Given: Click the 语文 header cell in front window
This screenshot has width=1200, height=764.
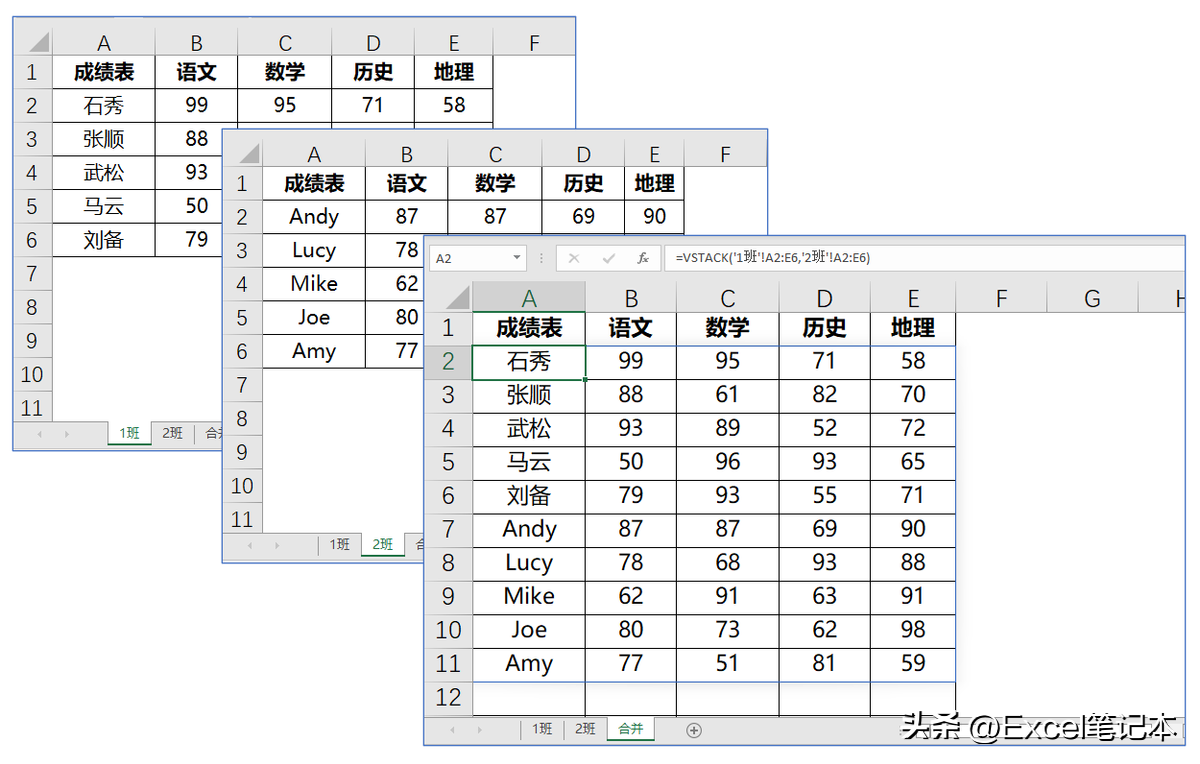Looking at the screenshot, I should pyautogui.click(x=631, y=328).
